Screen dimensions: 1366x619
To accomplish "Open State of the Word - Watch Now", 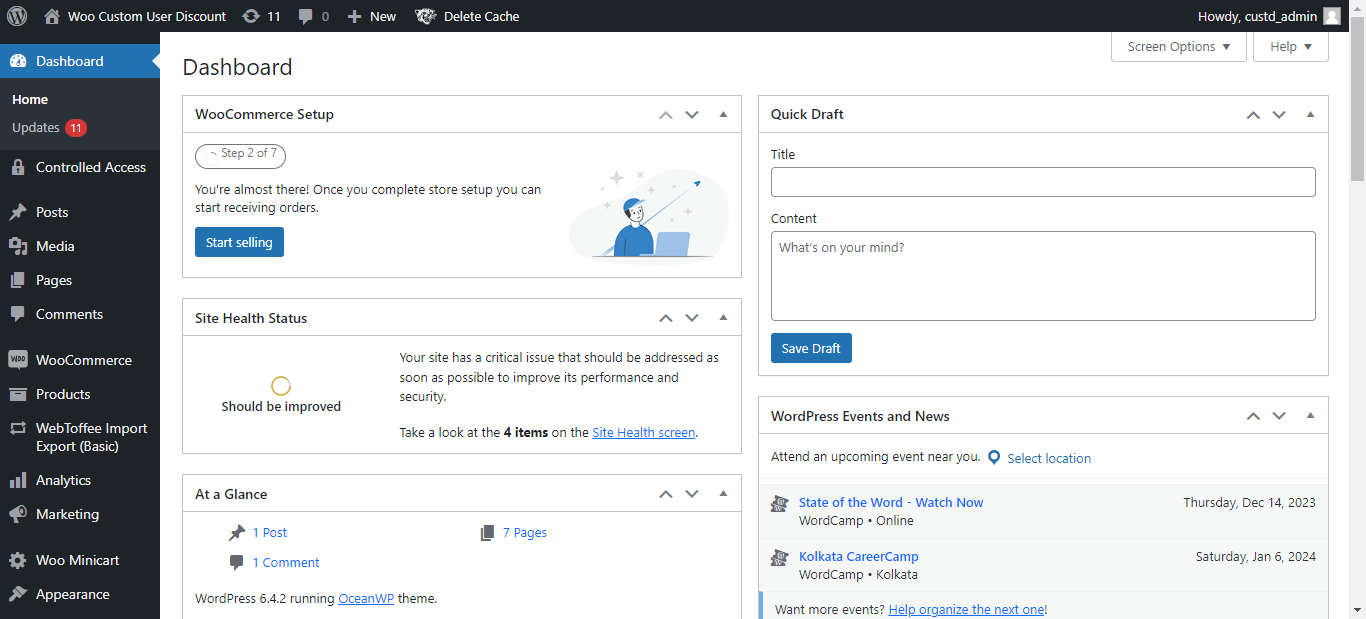I will click(891, 503).
